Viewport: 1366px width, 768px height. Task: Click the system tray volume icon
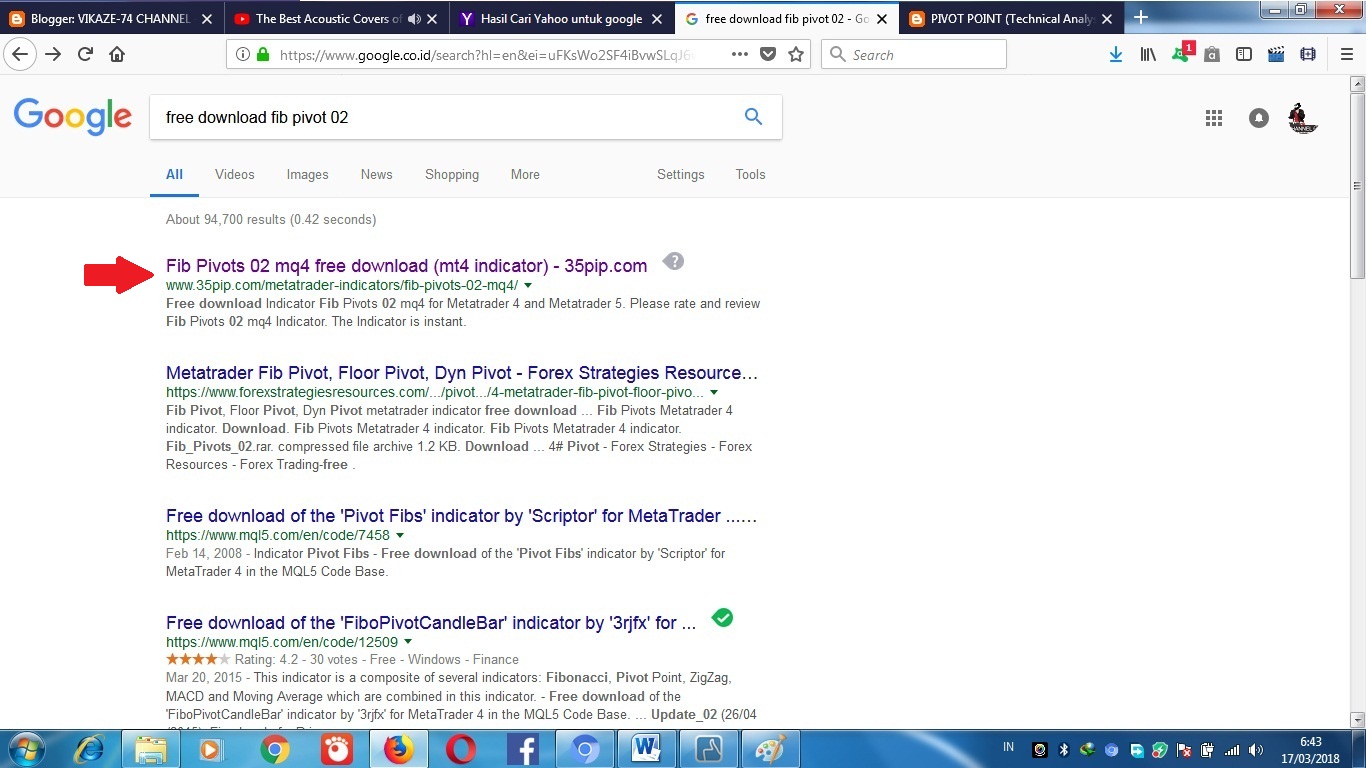[x=1254, y=750]
